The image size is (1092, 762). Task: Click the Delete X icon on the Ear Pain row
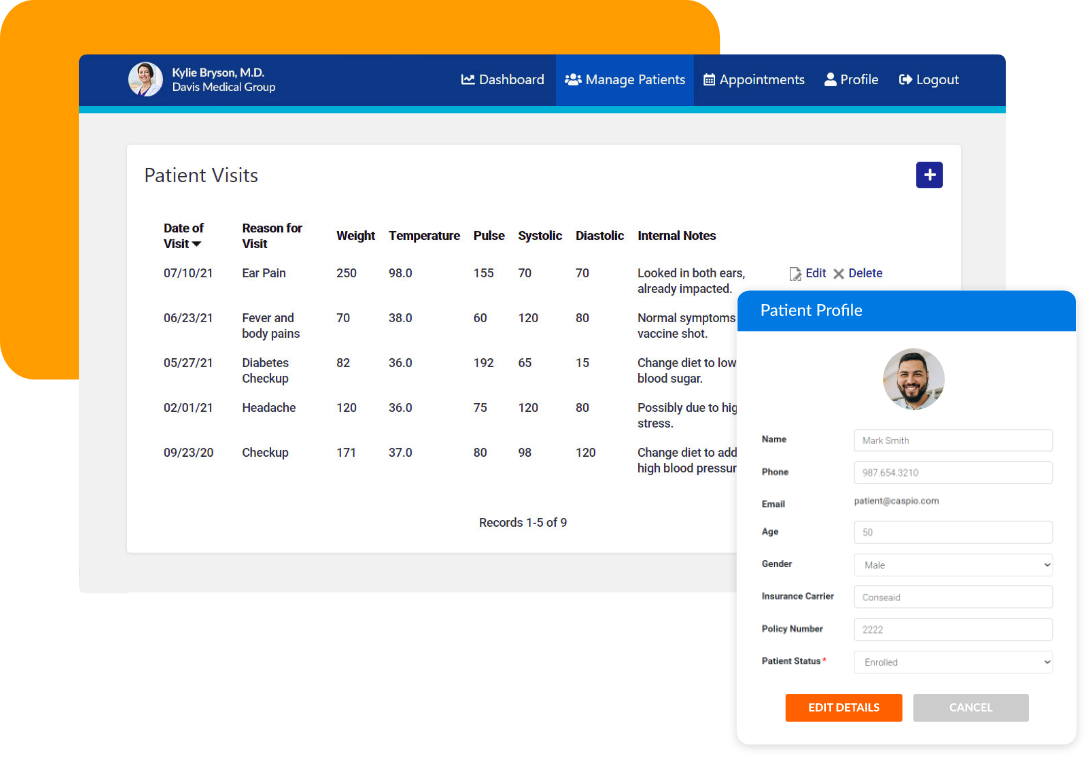pyautogui.click(x=839, y=273)
